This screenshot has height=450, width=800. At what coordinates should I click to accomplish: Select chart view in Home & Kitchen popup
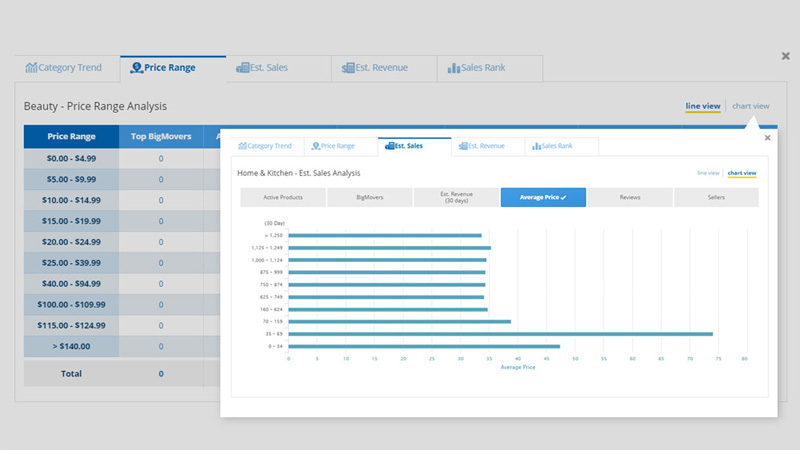point(742,173)
